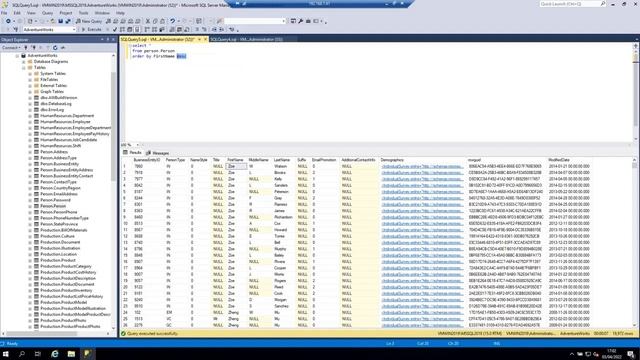The image size is (640, 360).
Task: Collapse the Tables folder
Action: coord(24,67)
